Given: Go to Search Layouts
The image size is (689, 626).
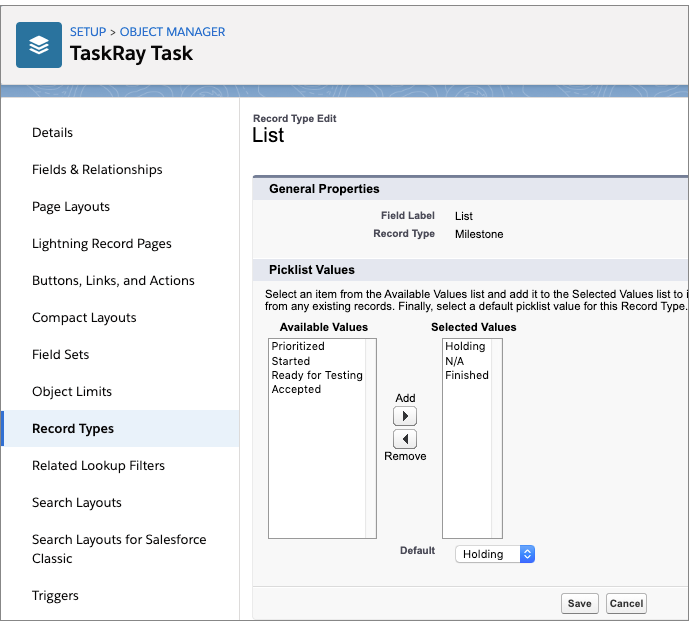Looking at the screenshot, I should 76,503.
